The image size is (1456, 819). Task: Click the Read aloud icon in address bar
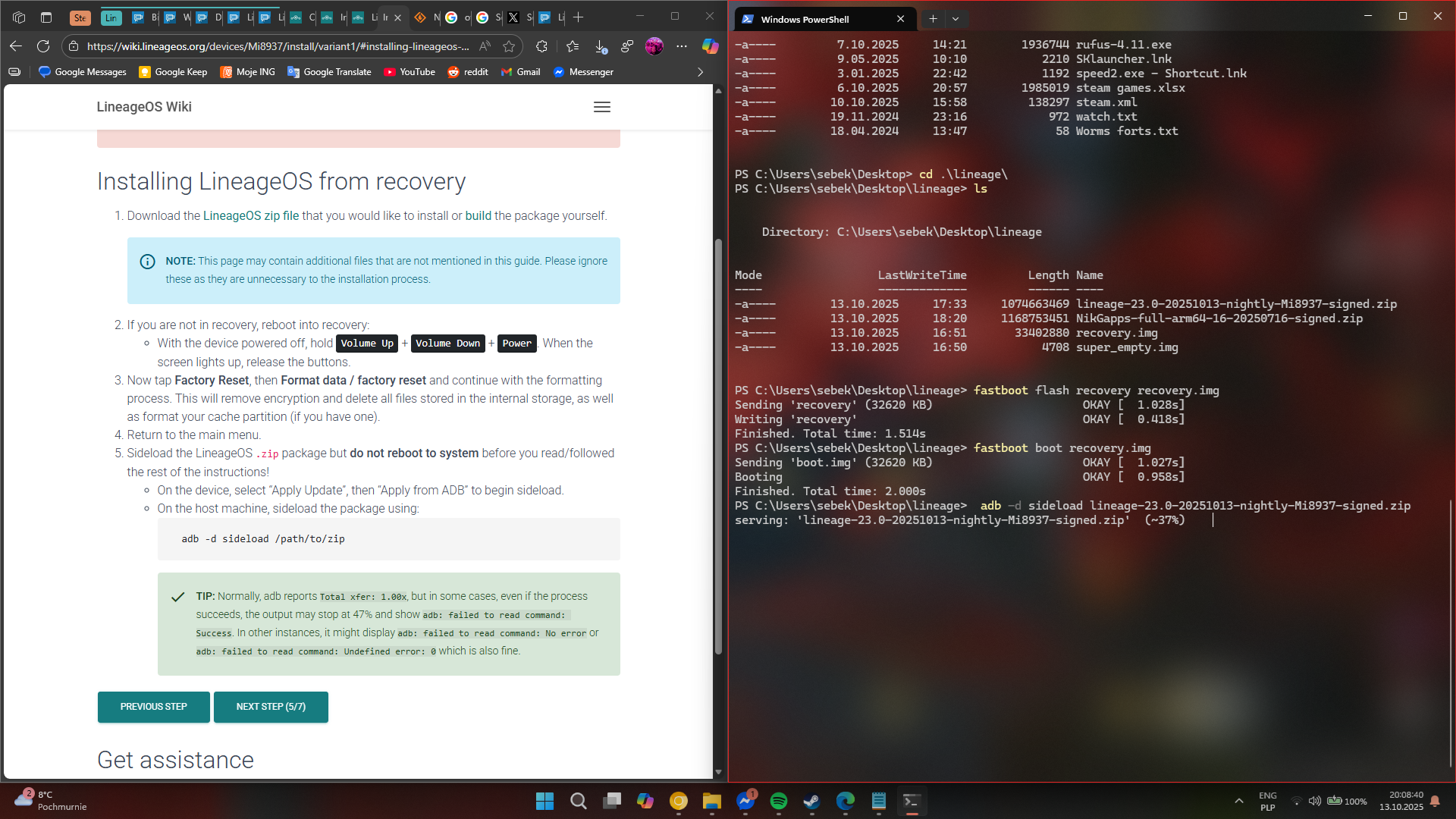(x=485, y=46)
